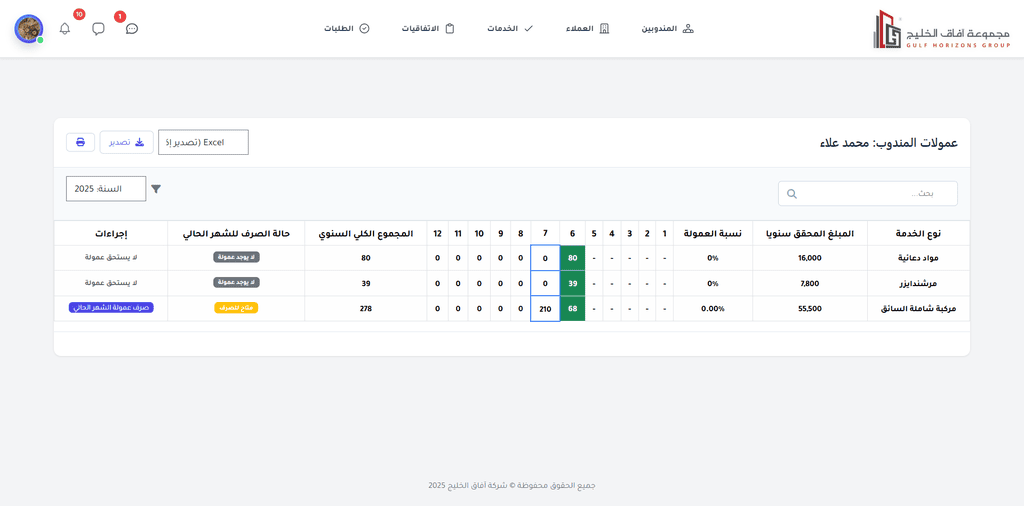Click the إجراءات column header

(x=111, y=233)
